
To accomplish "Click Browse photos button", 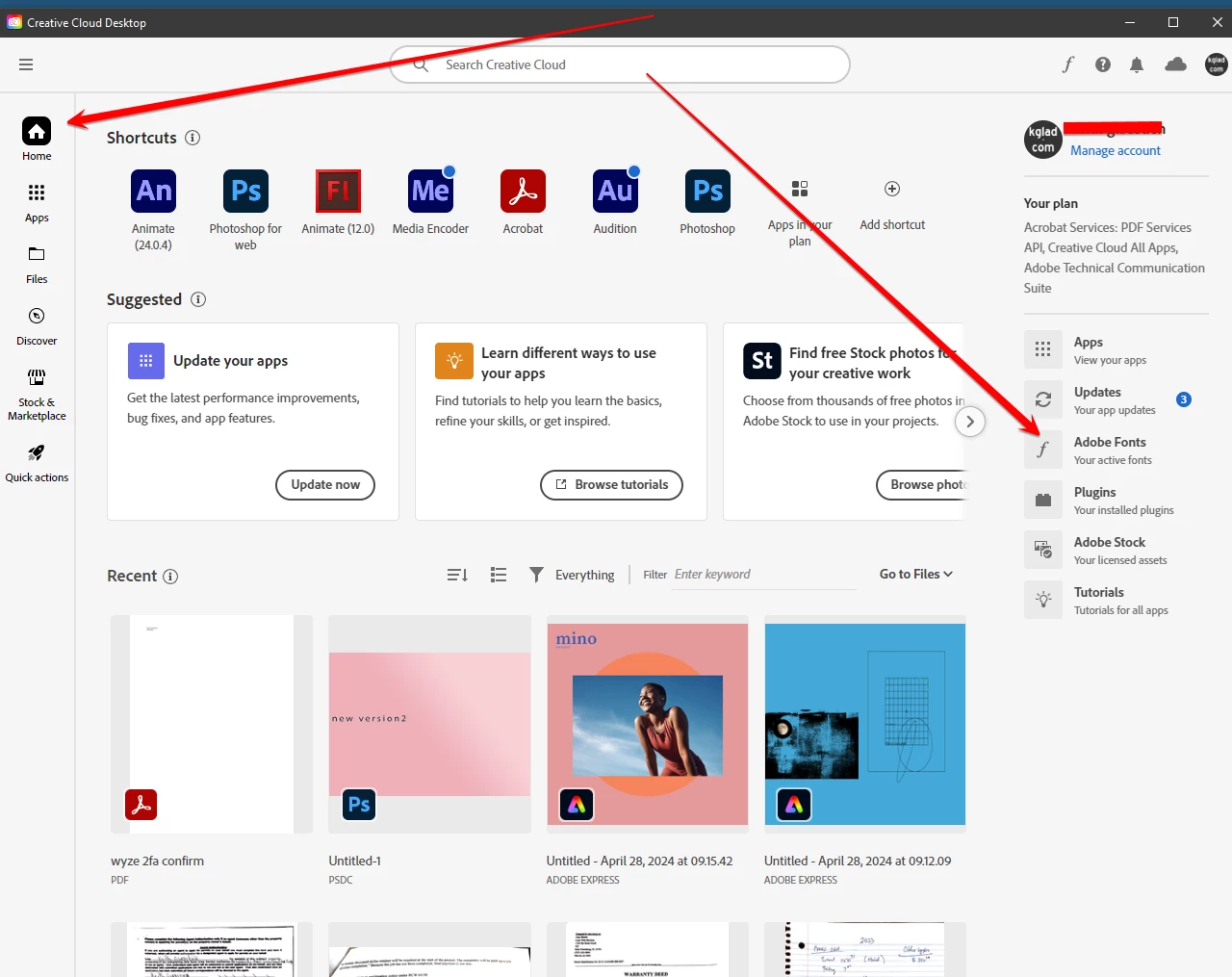I will 920,484.
